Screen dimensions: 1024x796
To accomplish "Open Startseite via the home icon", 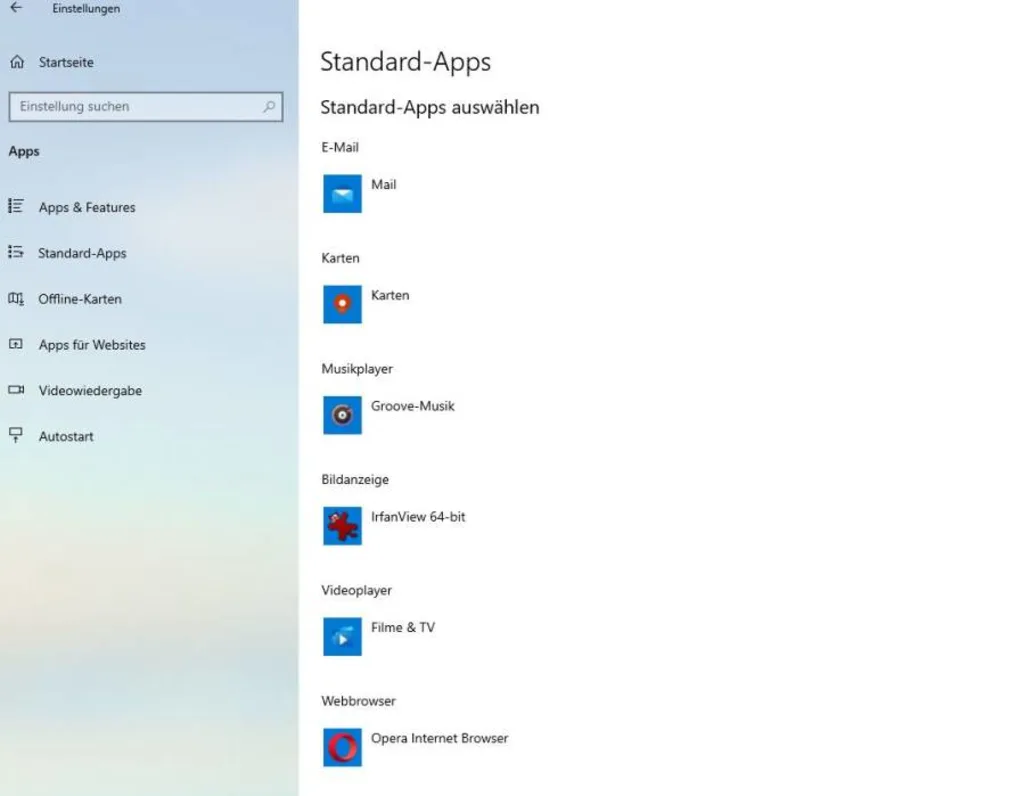I will [x=17, y=62].
